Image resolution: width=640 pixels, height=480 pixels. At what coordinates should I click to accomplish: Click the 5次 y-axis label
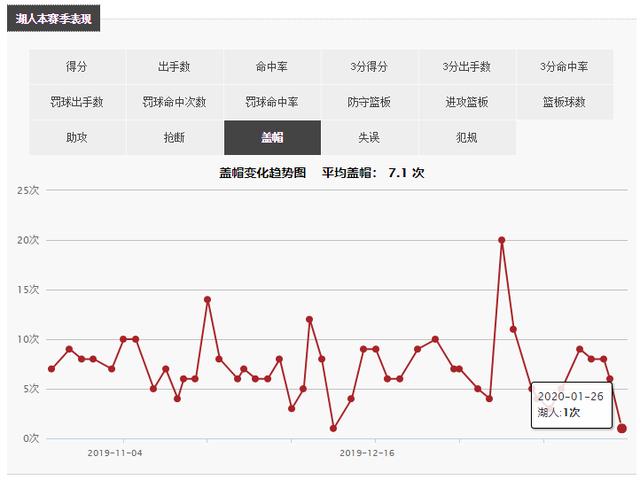[x=31, y=389]
